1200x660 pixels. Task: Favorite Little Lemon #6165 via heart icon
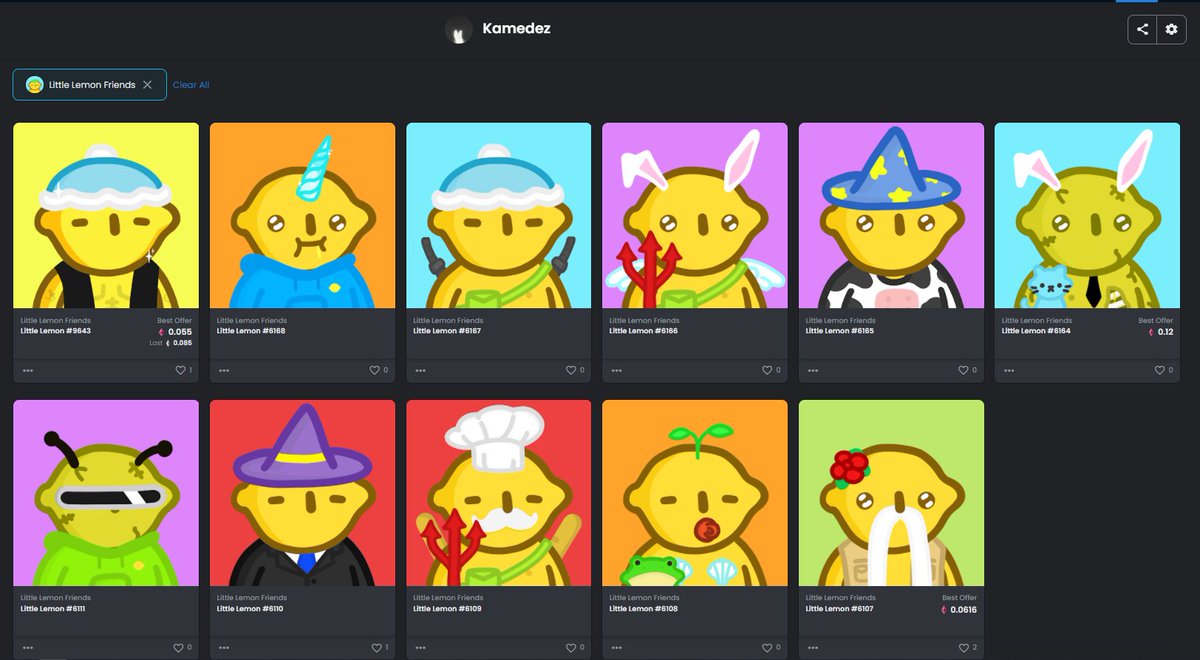[x=965, y=370]
